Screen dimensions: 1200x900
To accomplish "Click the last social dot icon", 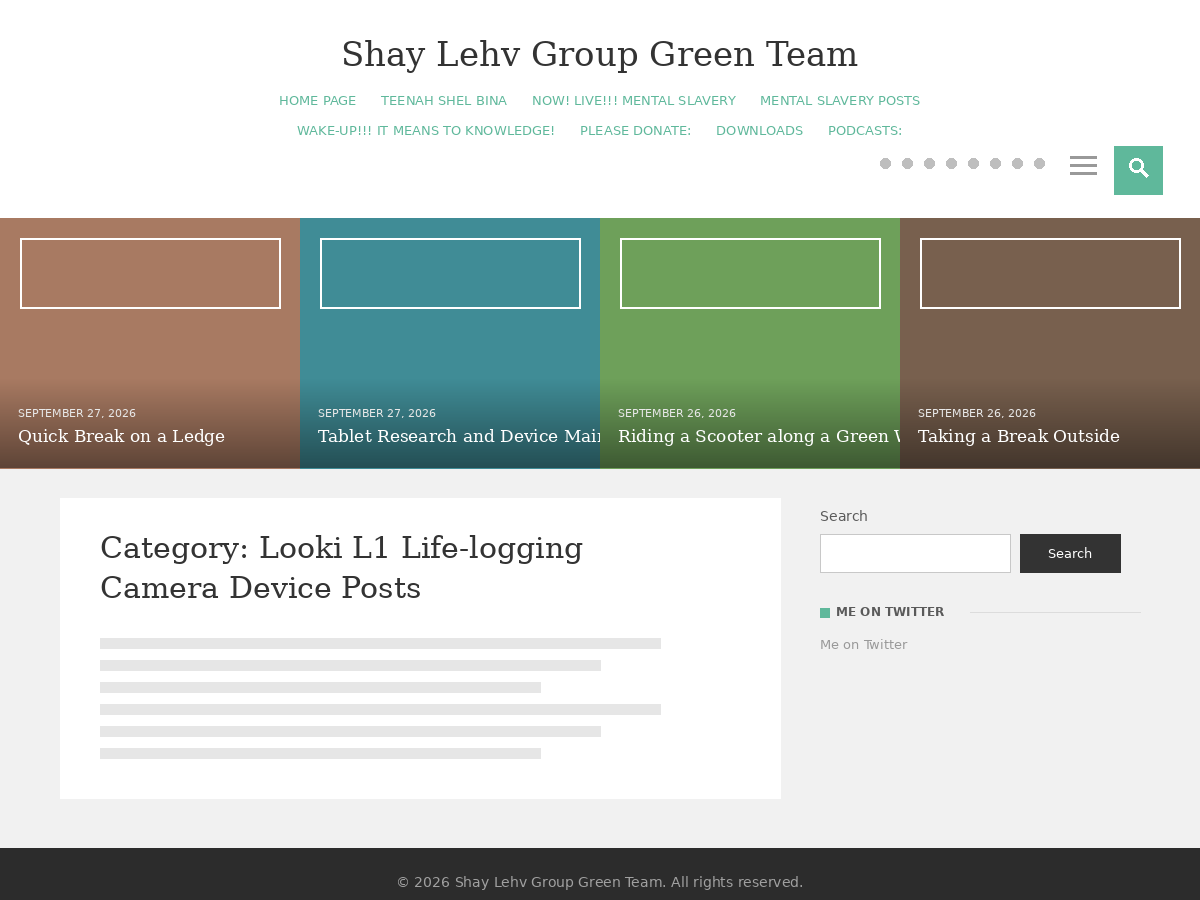I will [1039, 164].
